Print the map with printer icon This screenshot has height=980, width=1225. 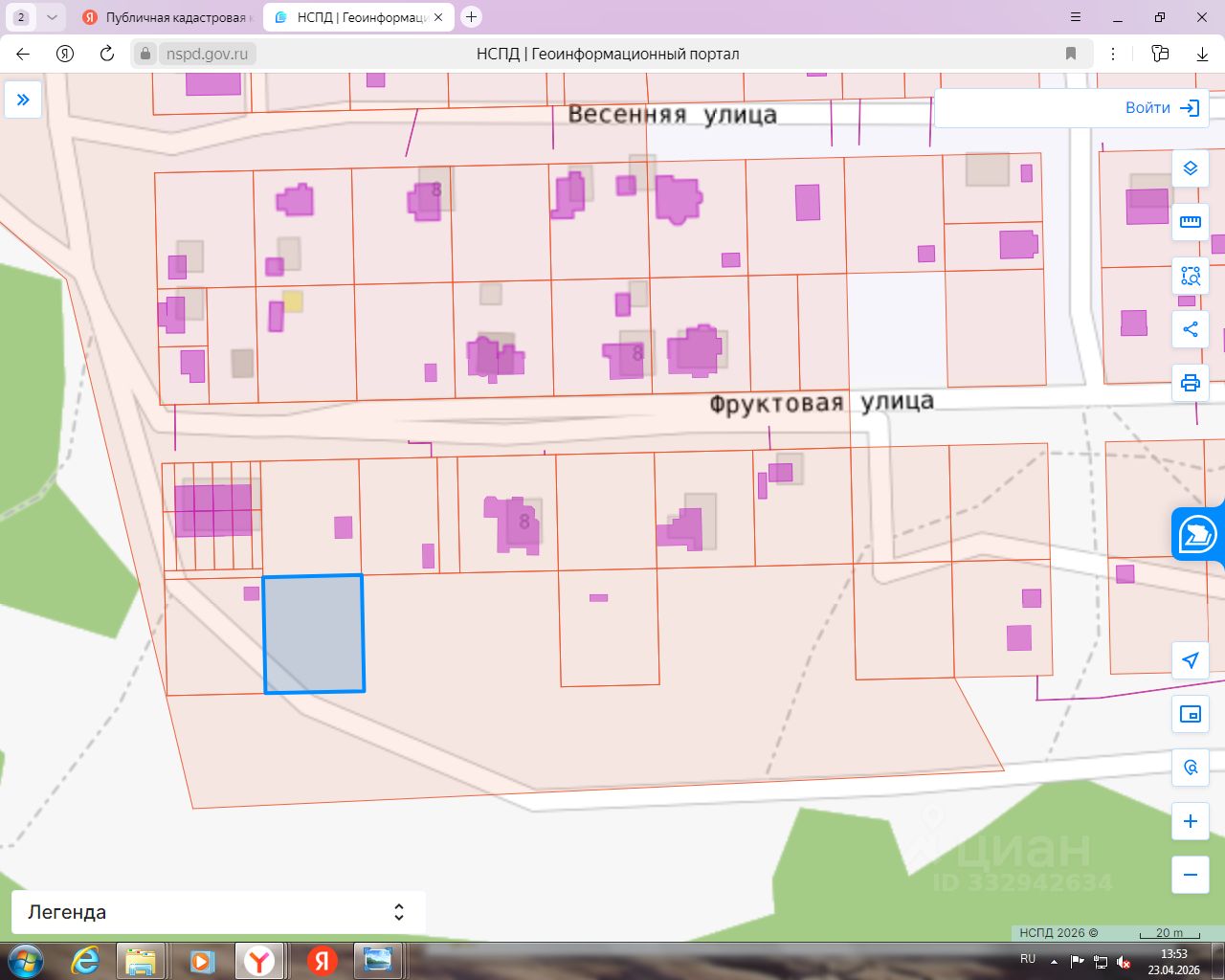(x=1190, y=383)
